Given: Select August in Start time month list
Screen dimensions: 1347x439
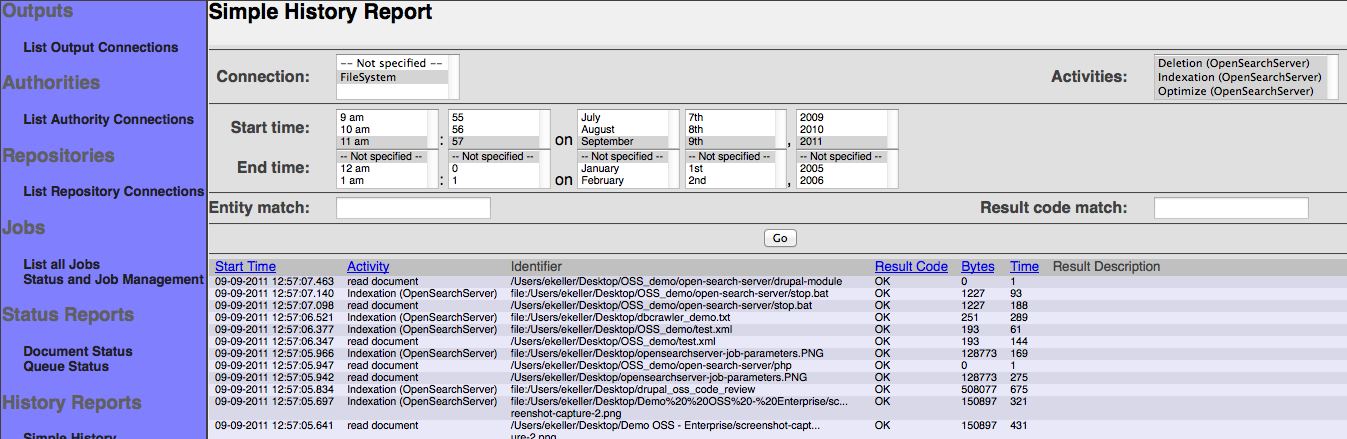Looking at the screenshot, I should click(598, 129).
